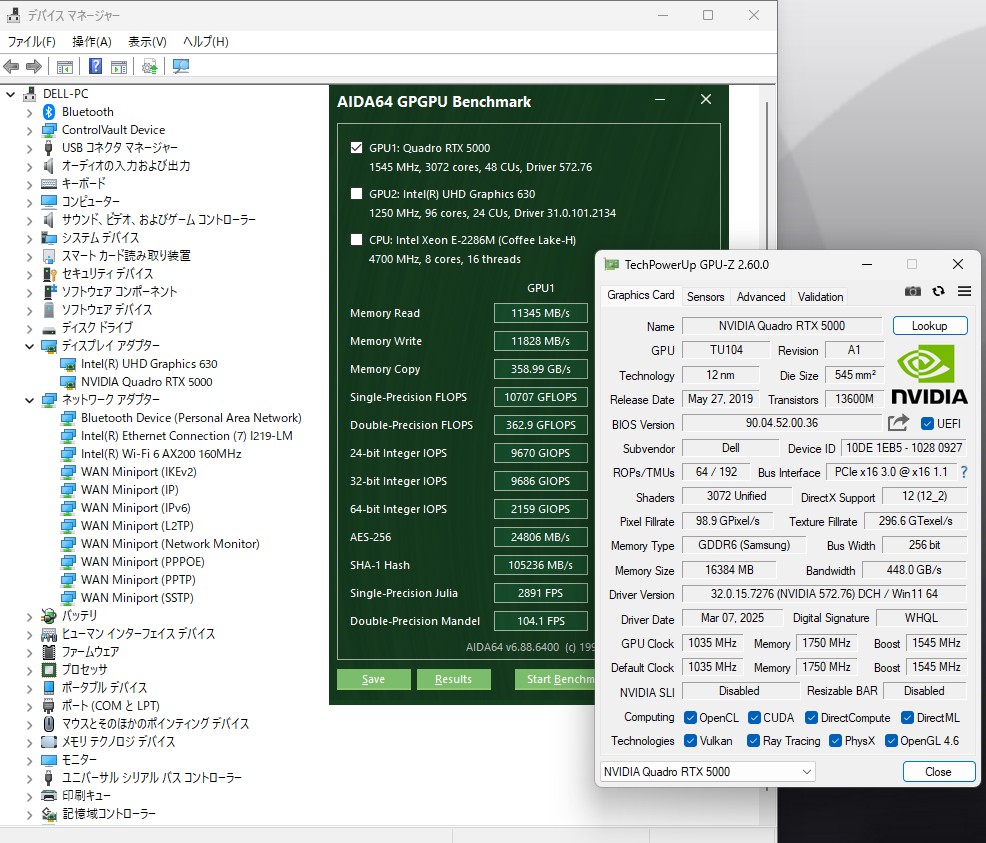Click the Scan for hardware changes monitor icon

coord(181,66)
